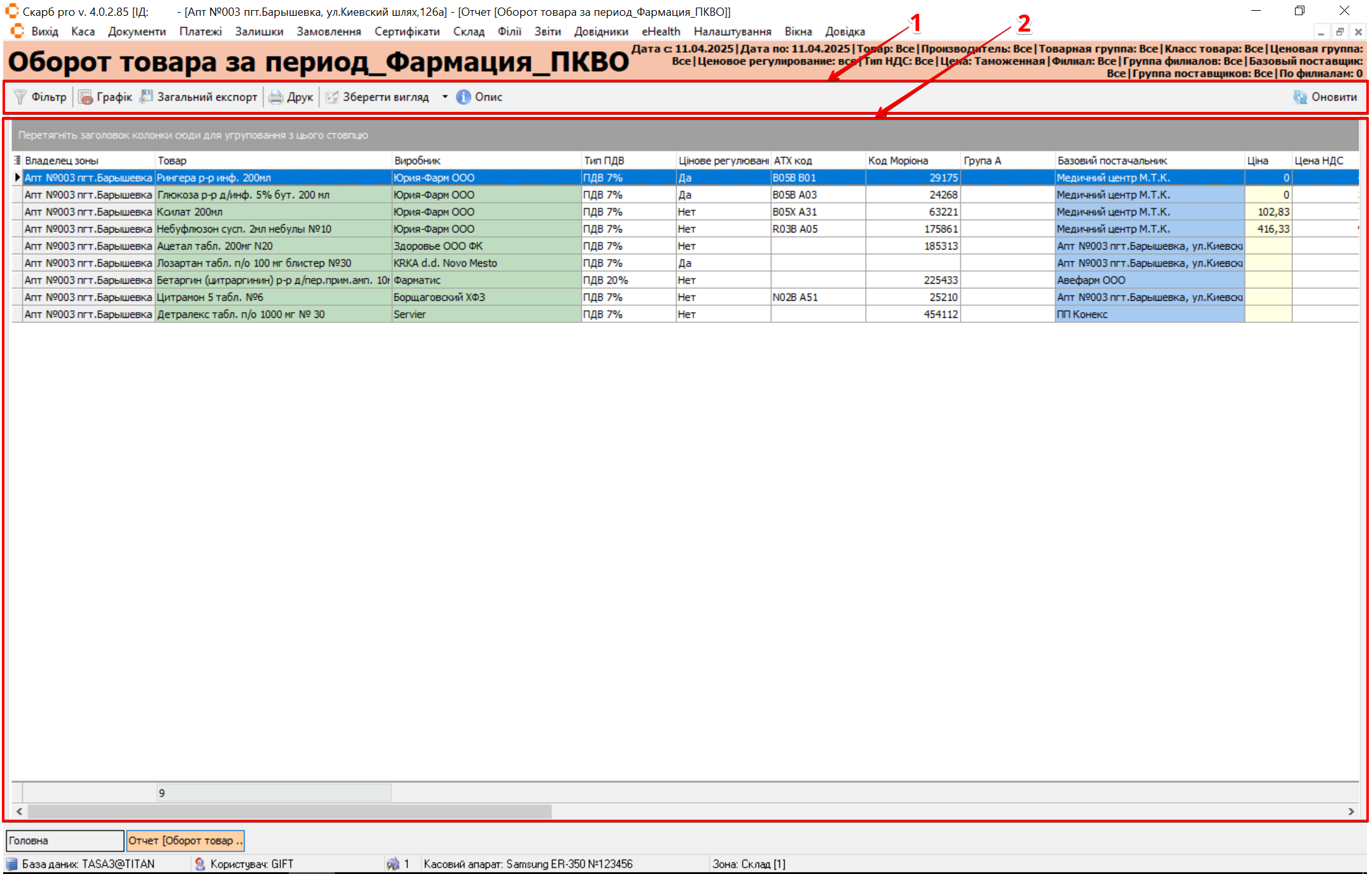Viewport: 1372px width, 874px height.
Task: Expand the Зберегти вигляд dropdown arrow
Action: pos(445,97)
